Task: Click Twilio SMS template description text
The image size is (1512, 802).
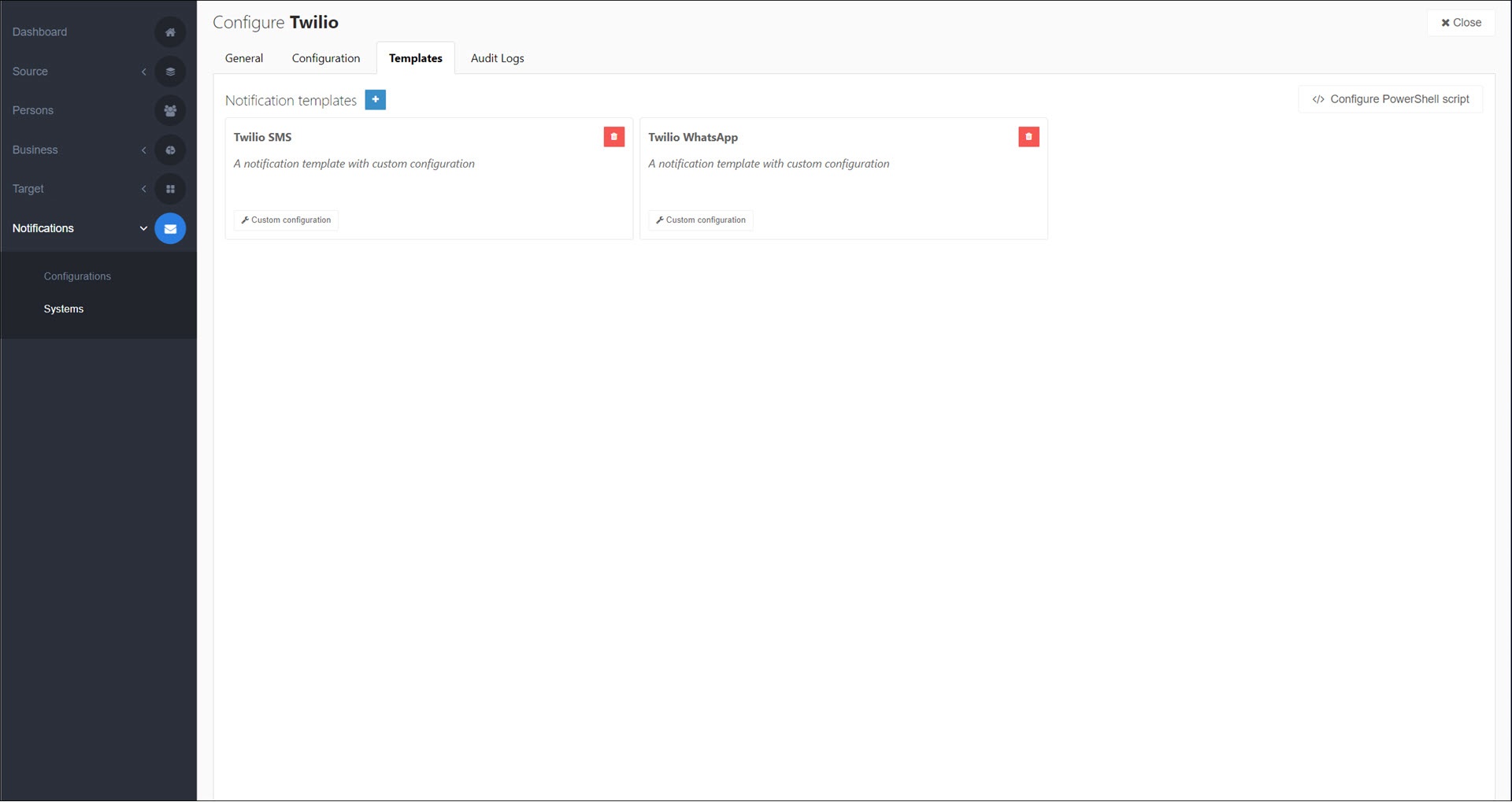Action: 354,164
